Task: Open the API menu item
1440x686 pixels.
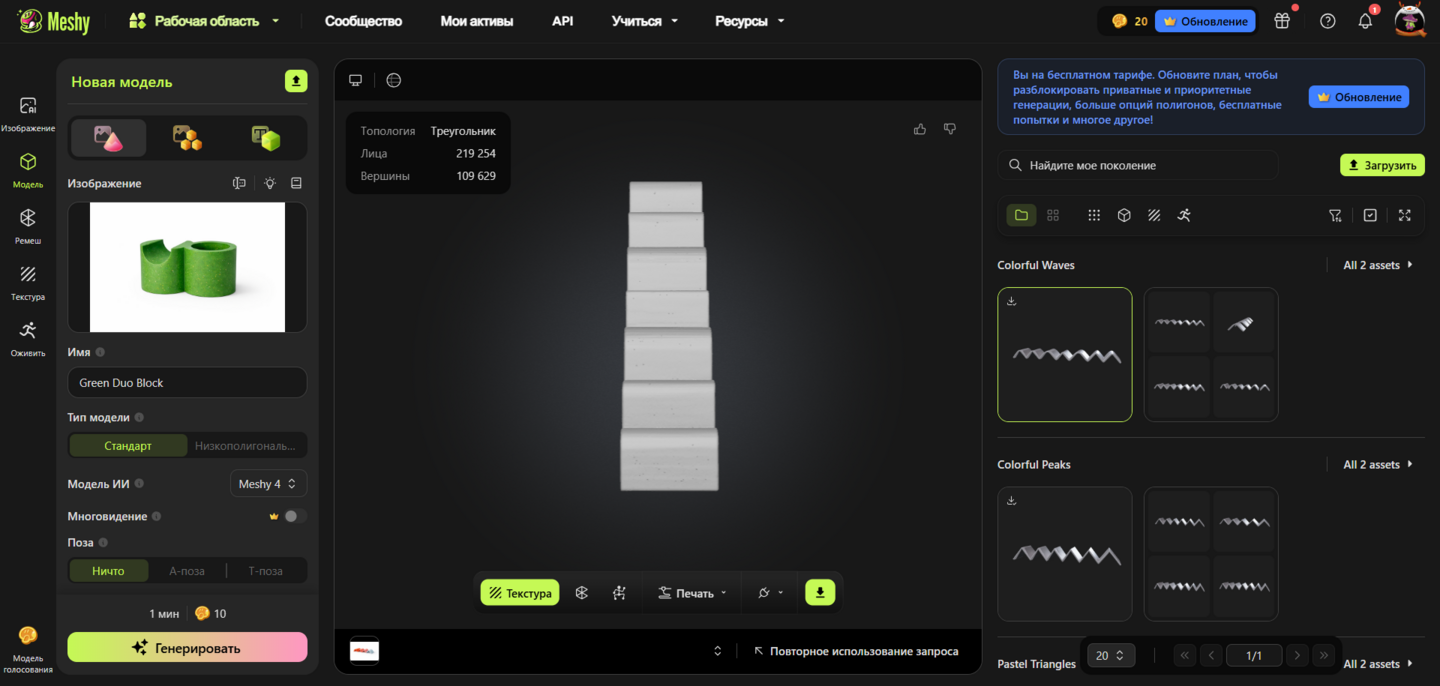Action: pyautogui.click(x=563, y=21)
